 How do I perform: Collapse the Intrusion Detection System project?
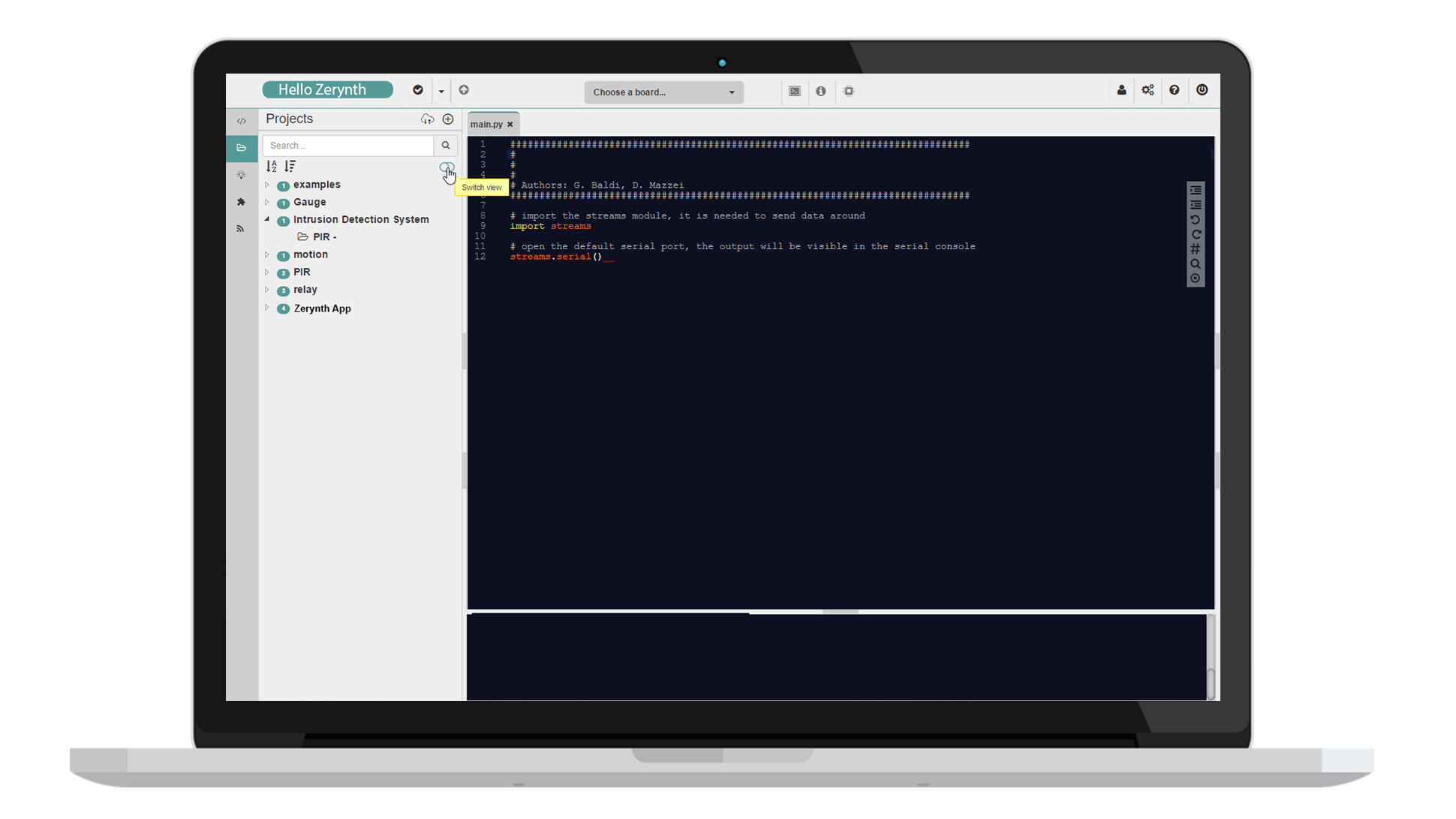click(267, 219)
